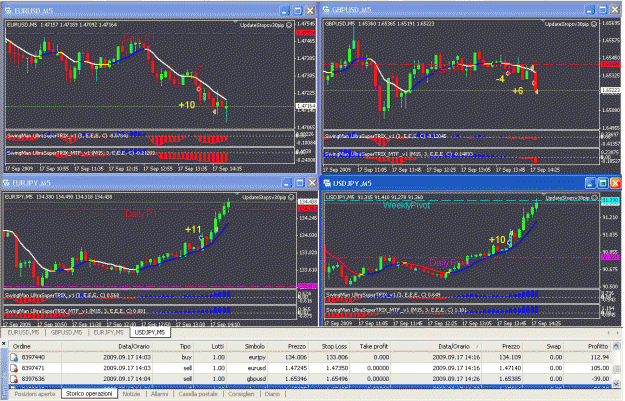
Task: Sort by the Profitto column header
Action: tap(598, 347)
